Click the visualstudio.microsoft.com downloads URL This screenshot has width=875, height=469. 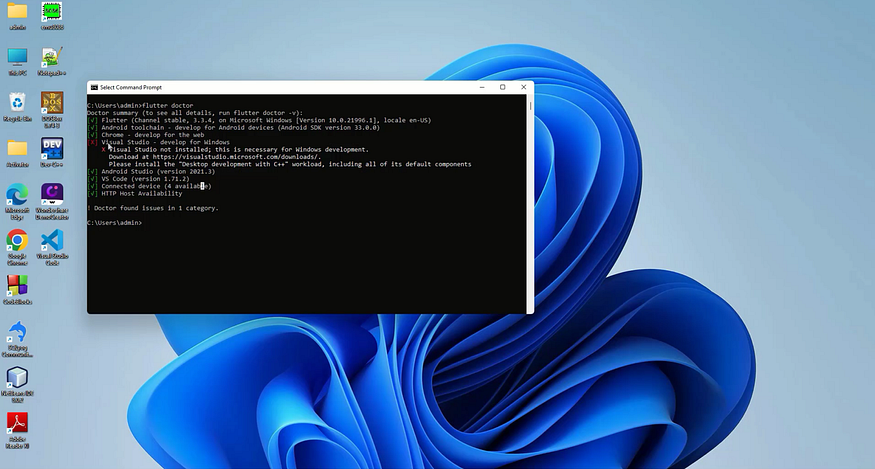point(235,157)
